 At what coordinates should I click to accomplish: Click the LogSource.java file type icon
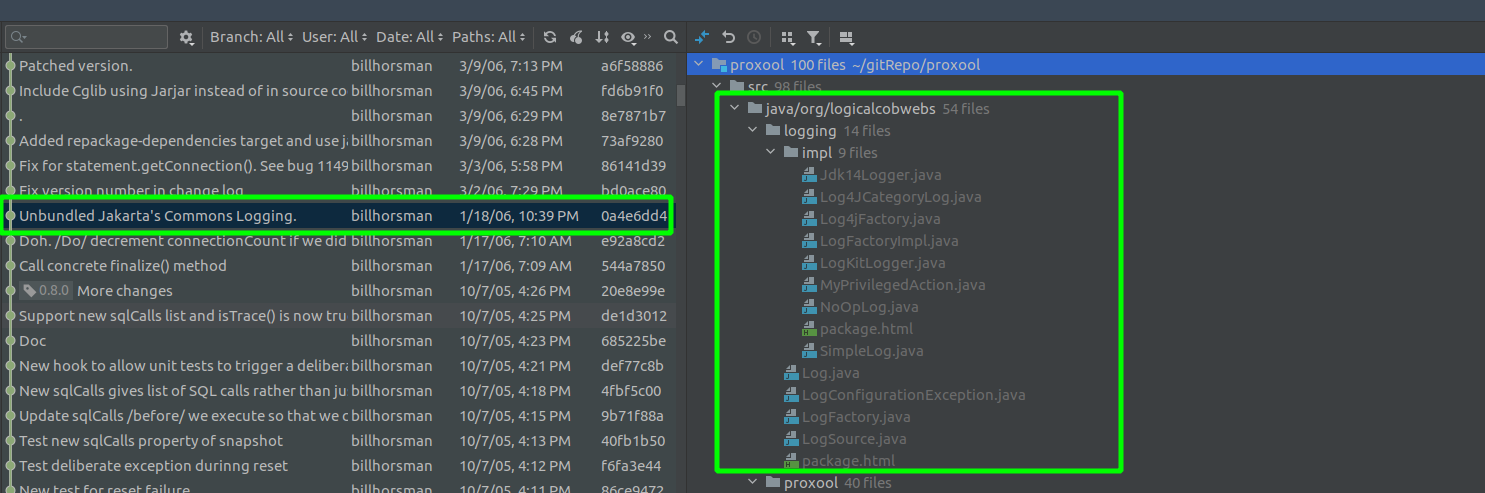pos(792,439)
